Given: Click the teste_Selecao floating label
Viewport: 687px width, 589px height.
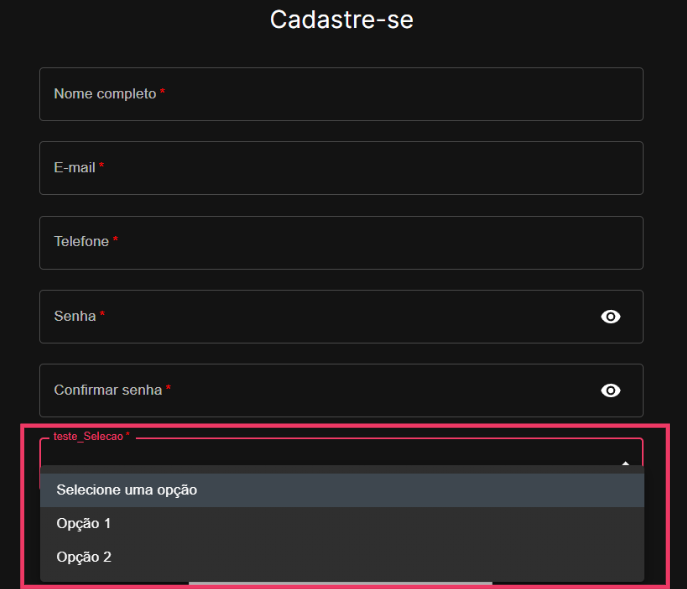Looking at the screenshot, I should (91, 436).
